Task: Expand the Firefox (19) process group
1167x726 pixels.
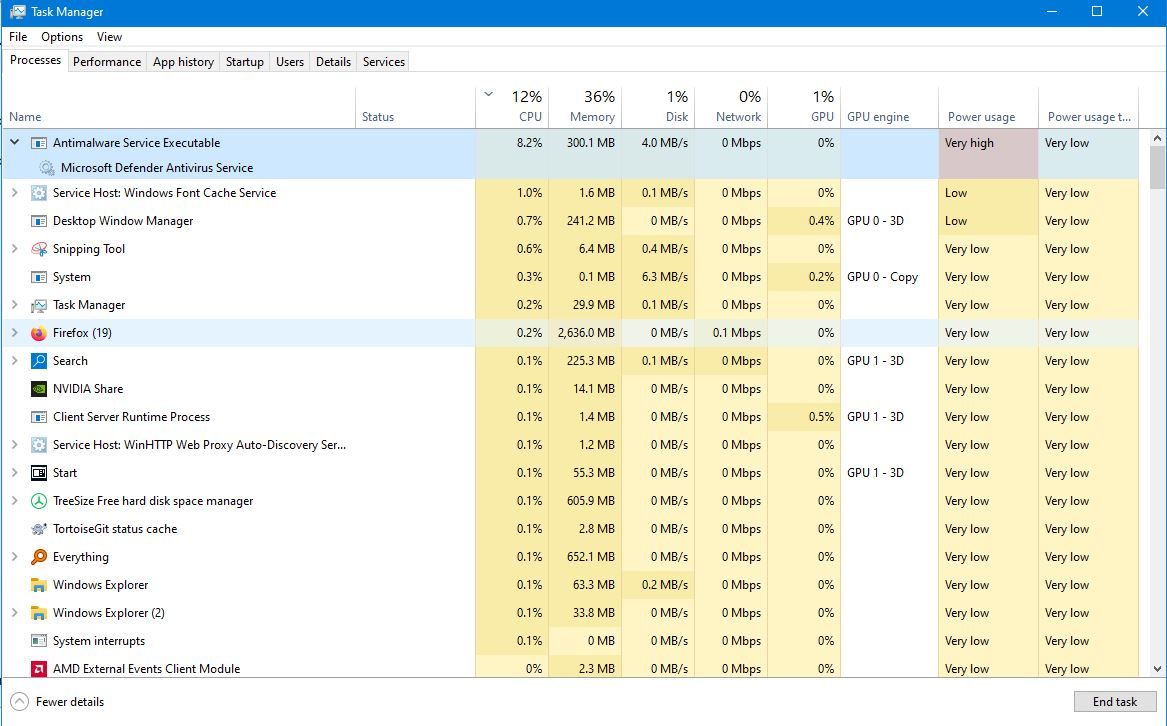Action: 14,333
